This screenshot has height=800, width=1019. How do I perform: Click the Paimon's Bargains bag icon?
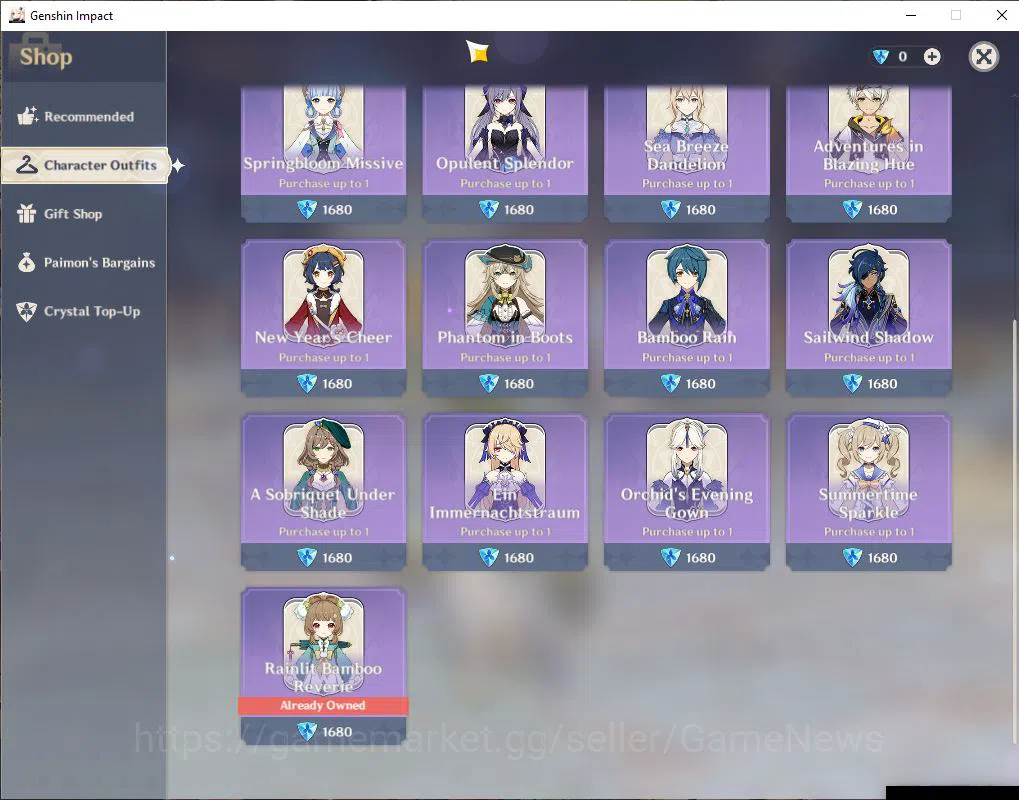pos(27,262)
